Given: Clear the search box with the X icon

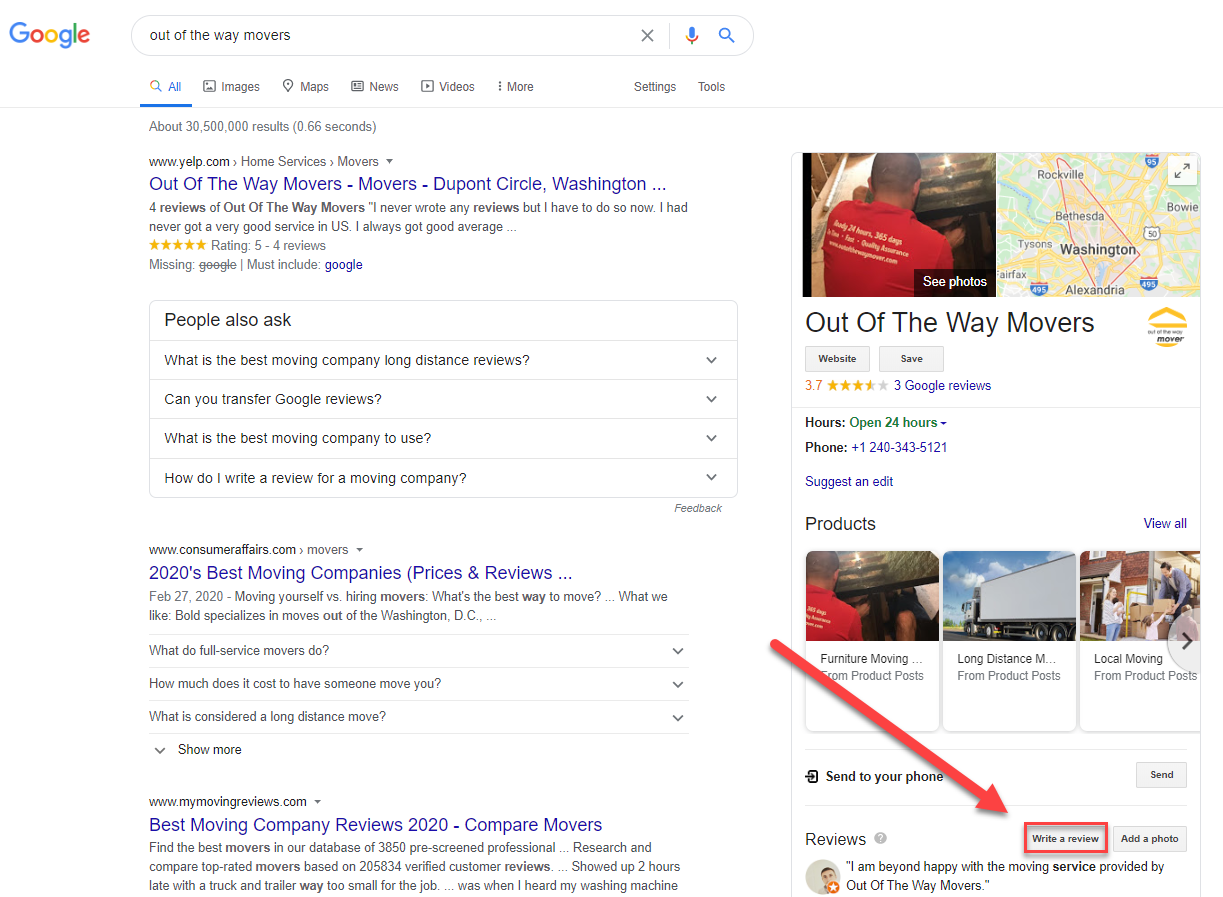Looking at the screenshot, I should point(647,35).
